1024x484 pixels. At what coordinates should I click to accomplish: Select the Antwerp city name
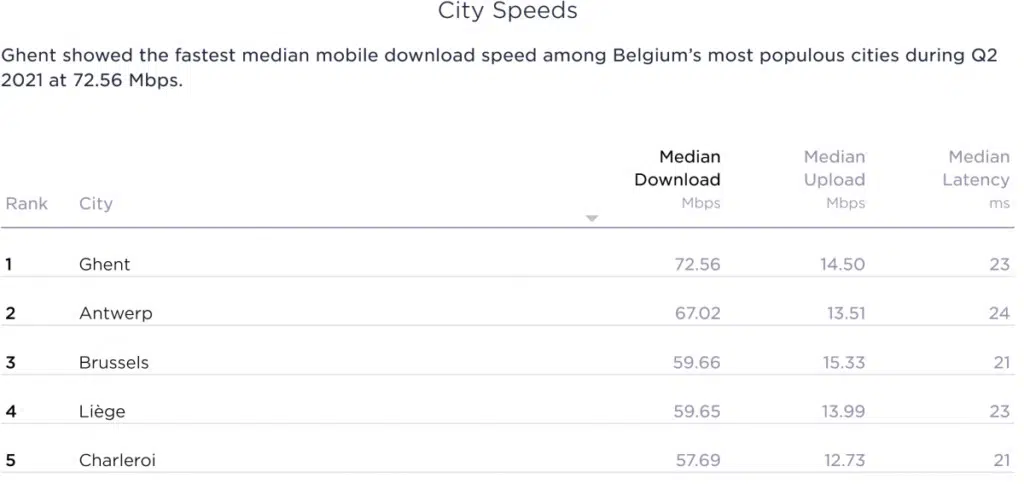pos(116,314)
